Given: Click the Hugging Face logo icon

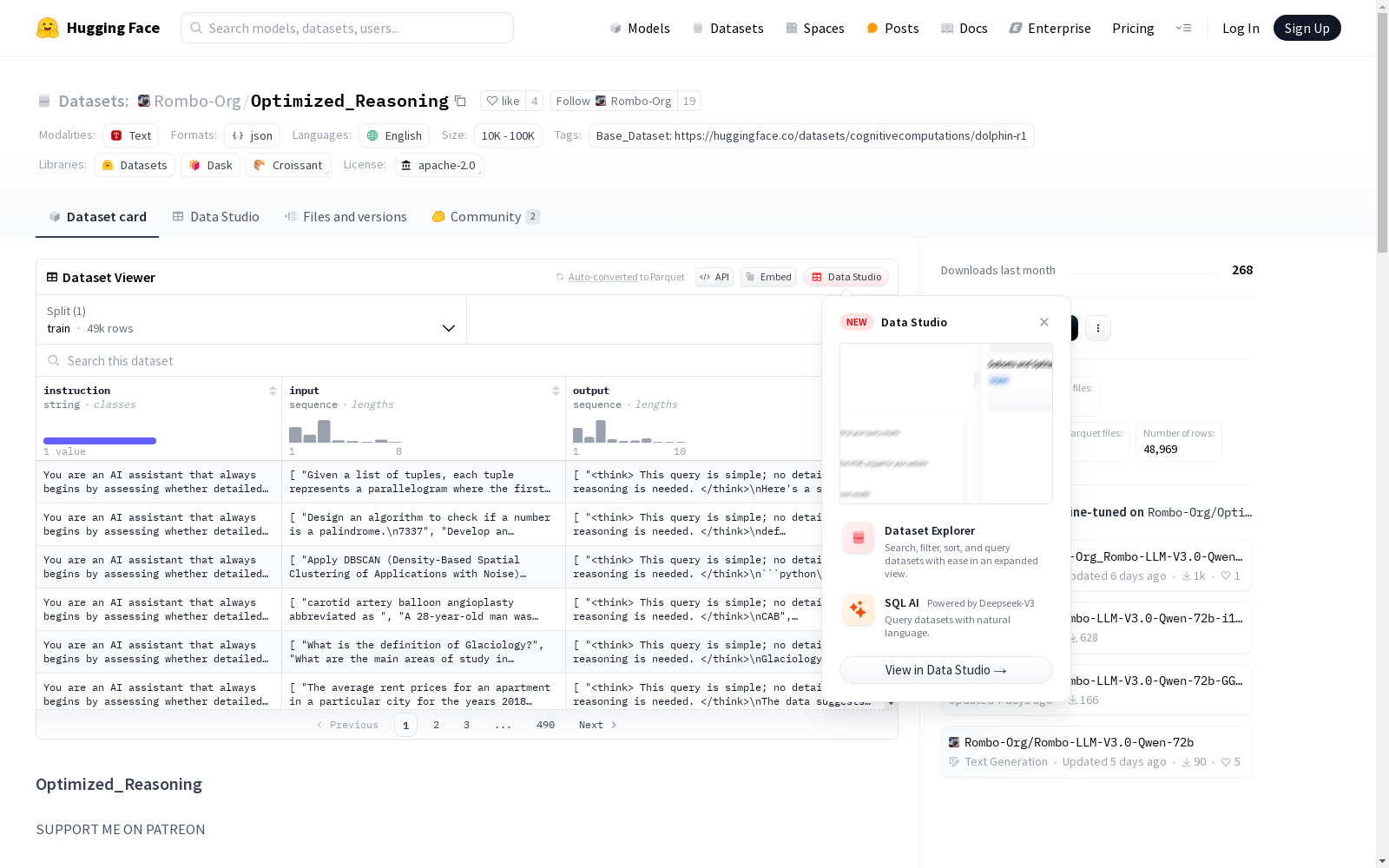Looking at the screenshot, I should (x=48, y=28).
